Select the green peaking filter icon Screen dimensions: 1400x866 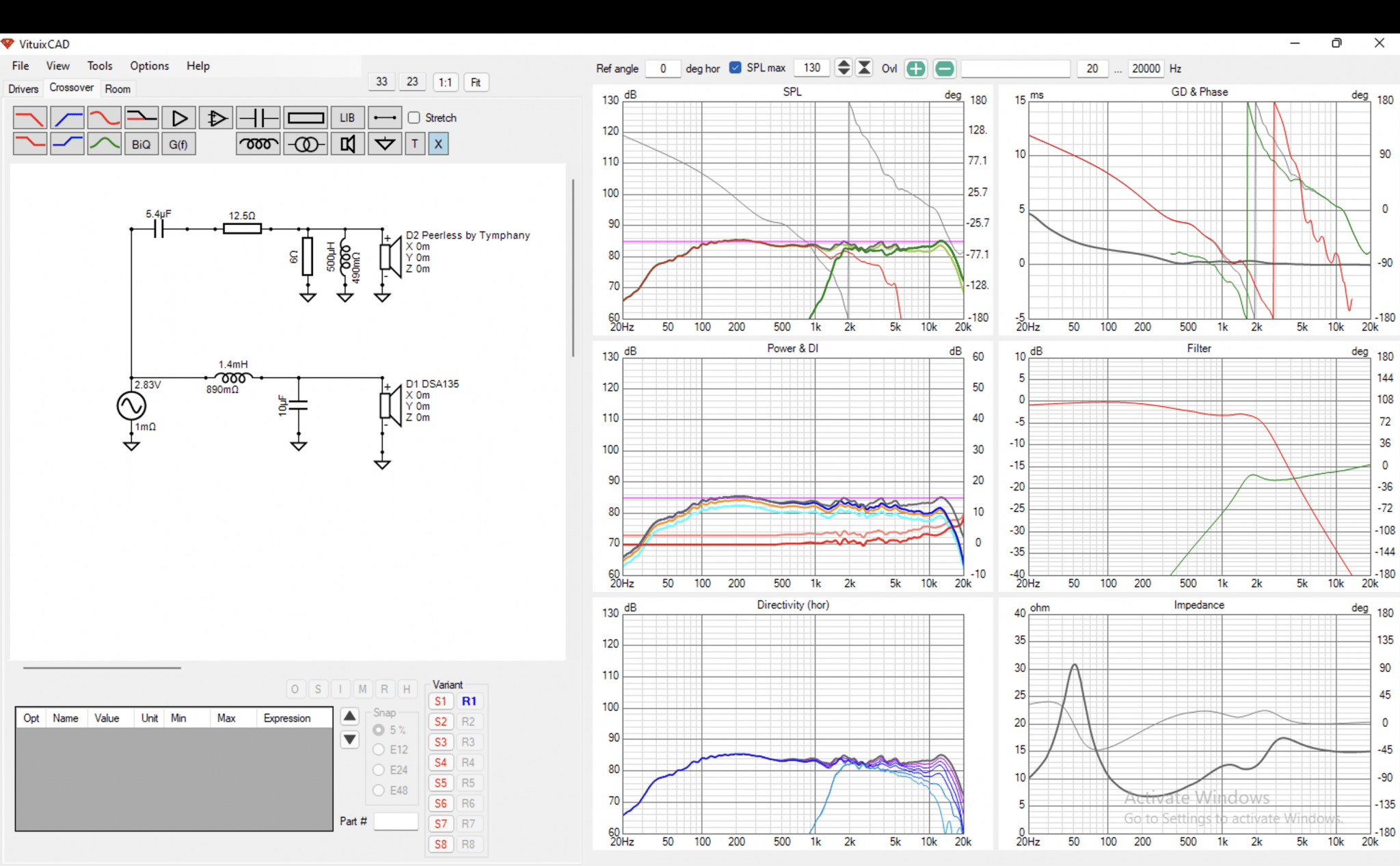pyautogui.click(x=104, y=144)
